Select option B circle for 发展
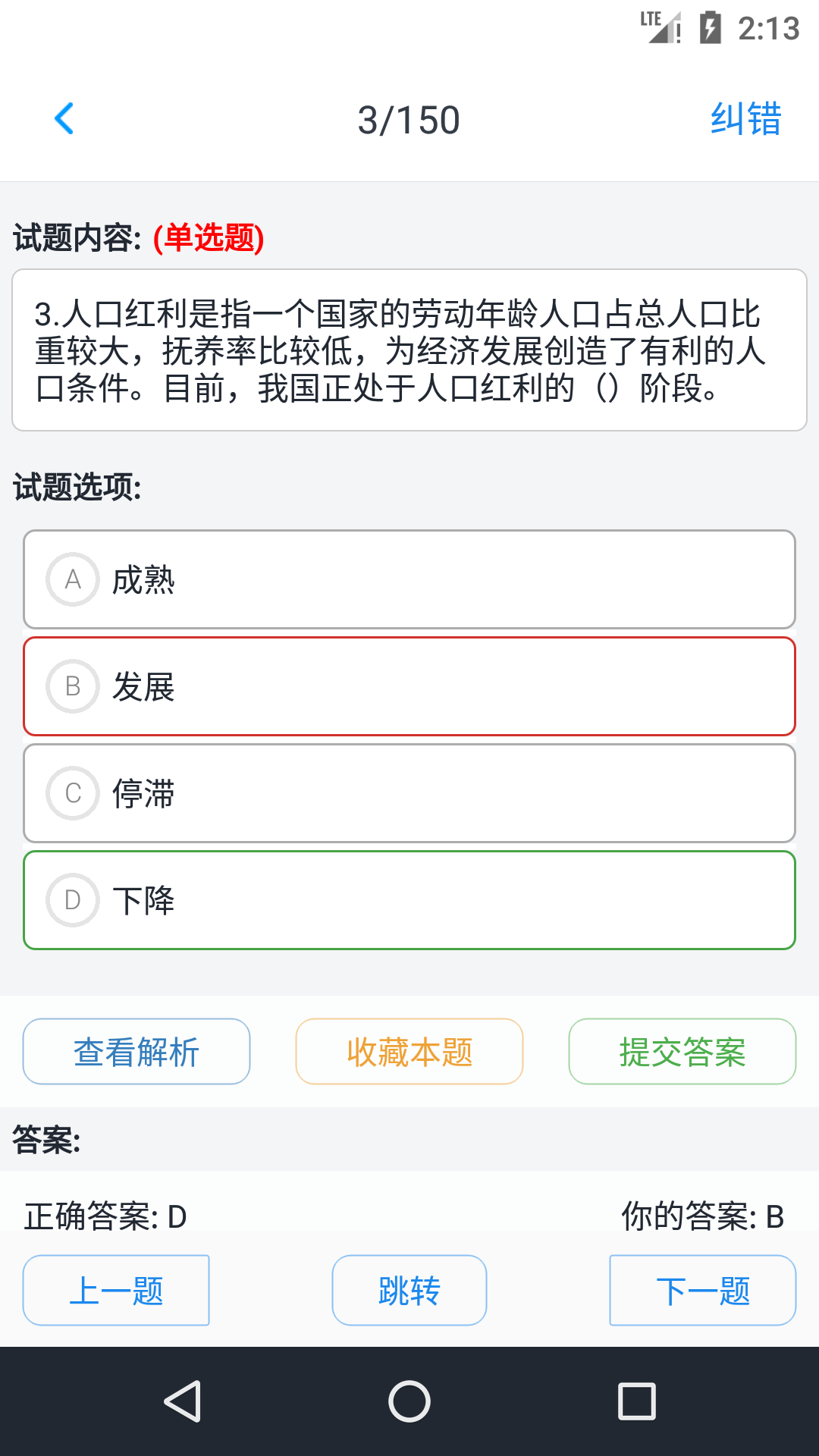This screenshot has width=819, height=1456. point(73,686)
